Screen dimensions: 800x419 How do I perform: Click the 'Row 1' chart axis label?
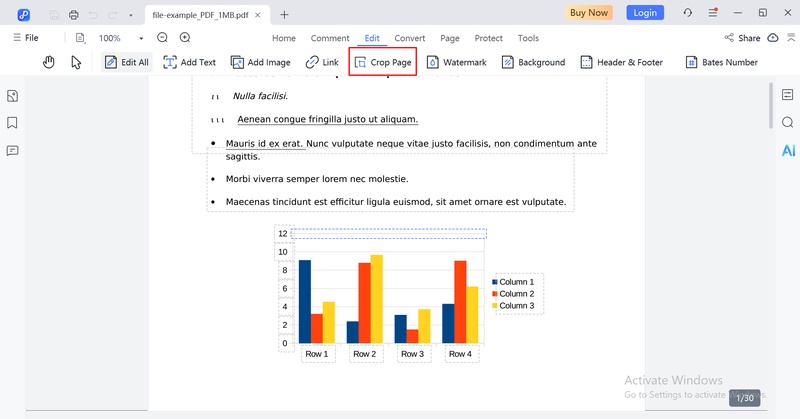coord(317,354)
